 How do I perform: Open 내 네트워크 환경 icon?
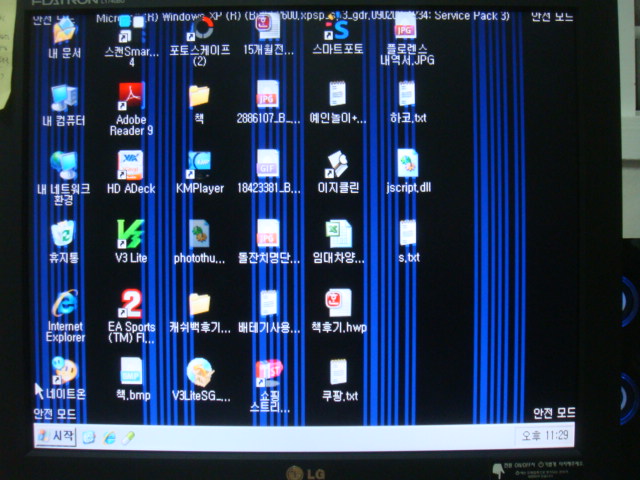click(x=64, y=167)
